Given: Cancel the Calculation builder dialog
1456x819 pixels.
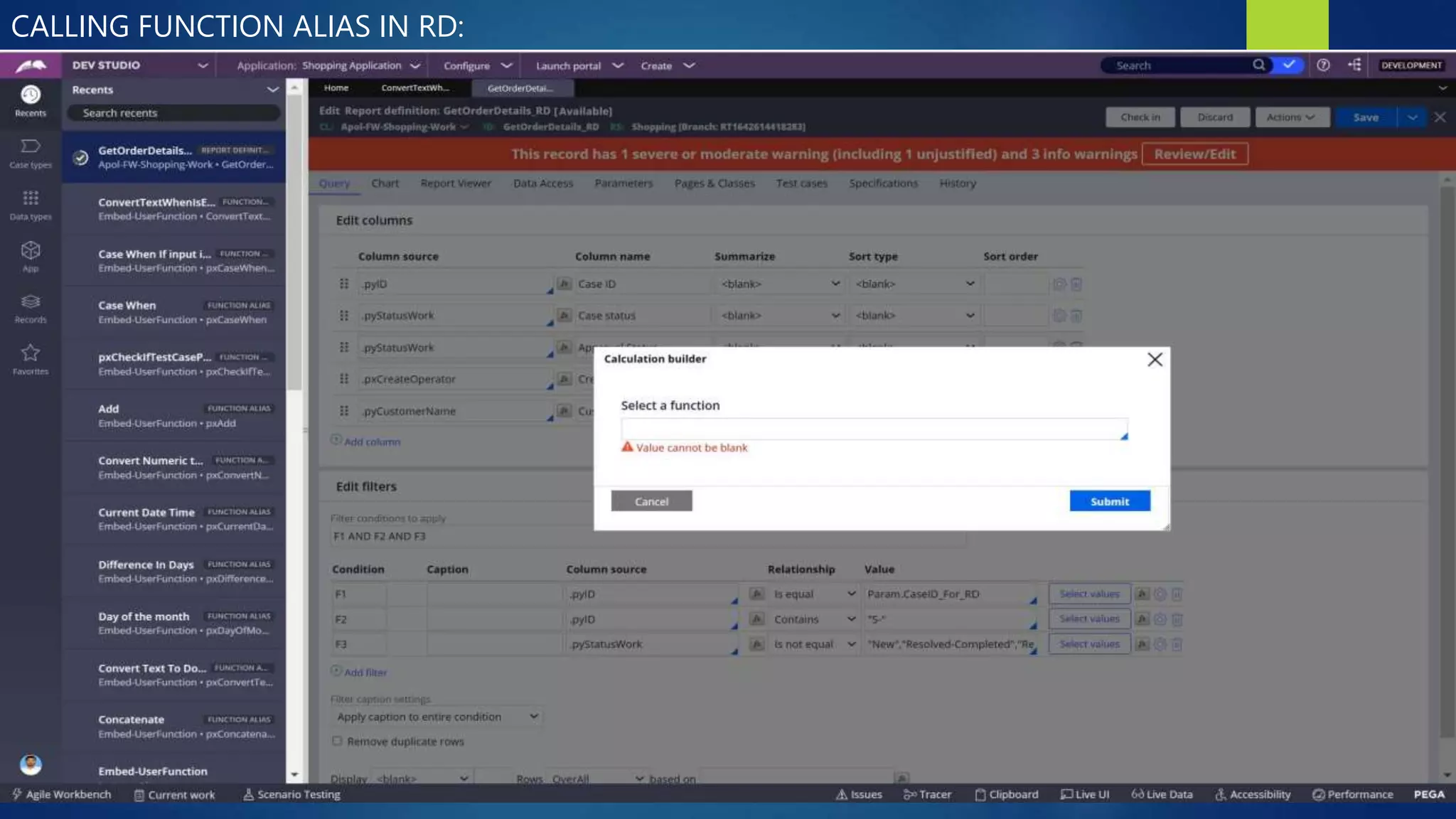Looking at the screenshot, I should [x=651, y=501].
